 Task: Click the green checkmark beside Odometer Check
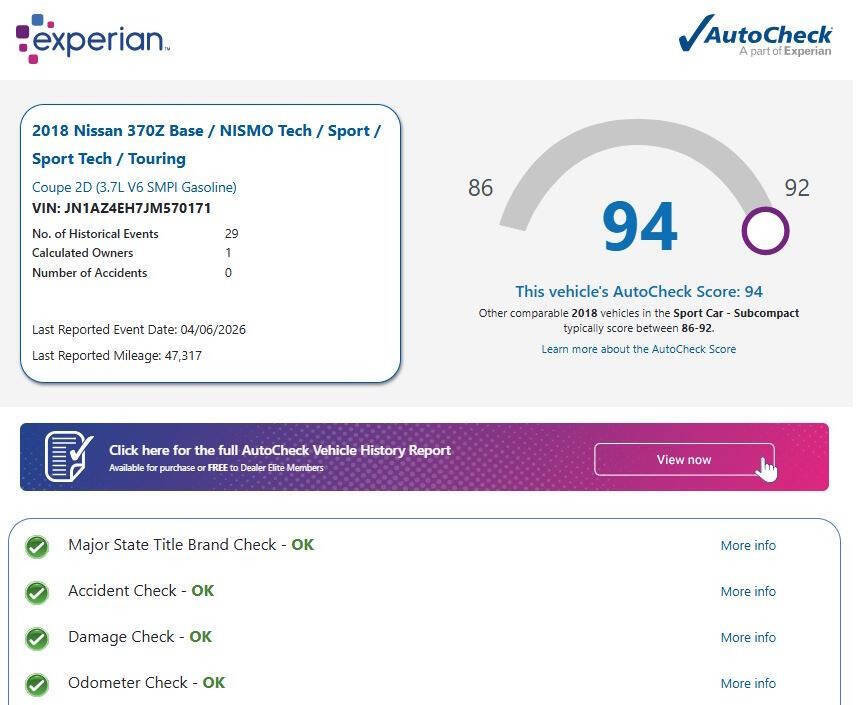37,685
